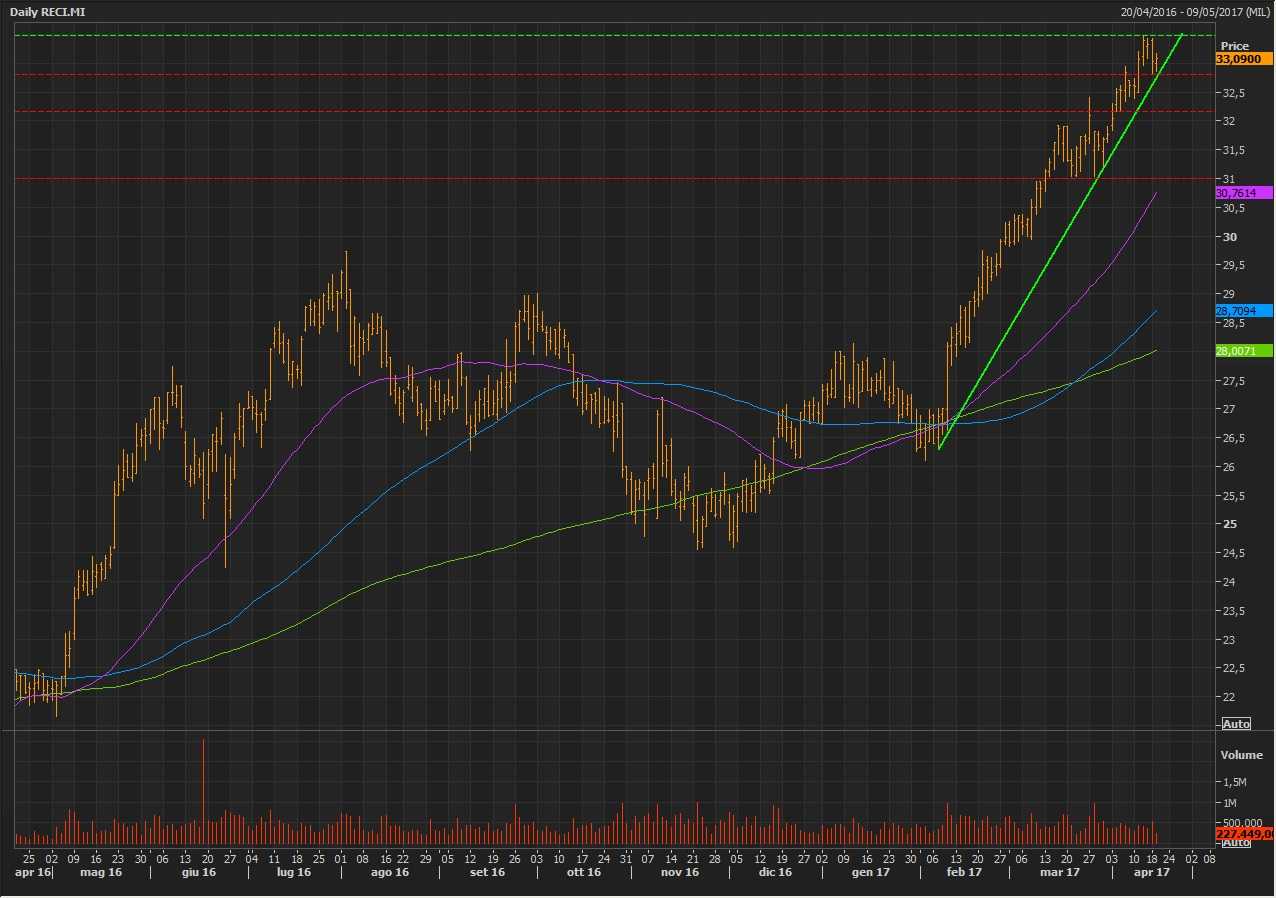
Task: Click the 'dic 16' month label
Action: (774, 872)
